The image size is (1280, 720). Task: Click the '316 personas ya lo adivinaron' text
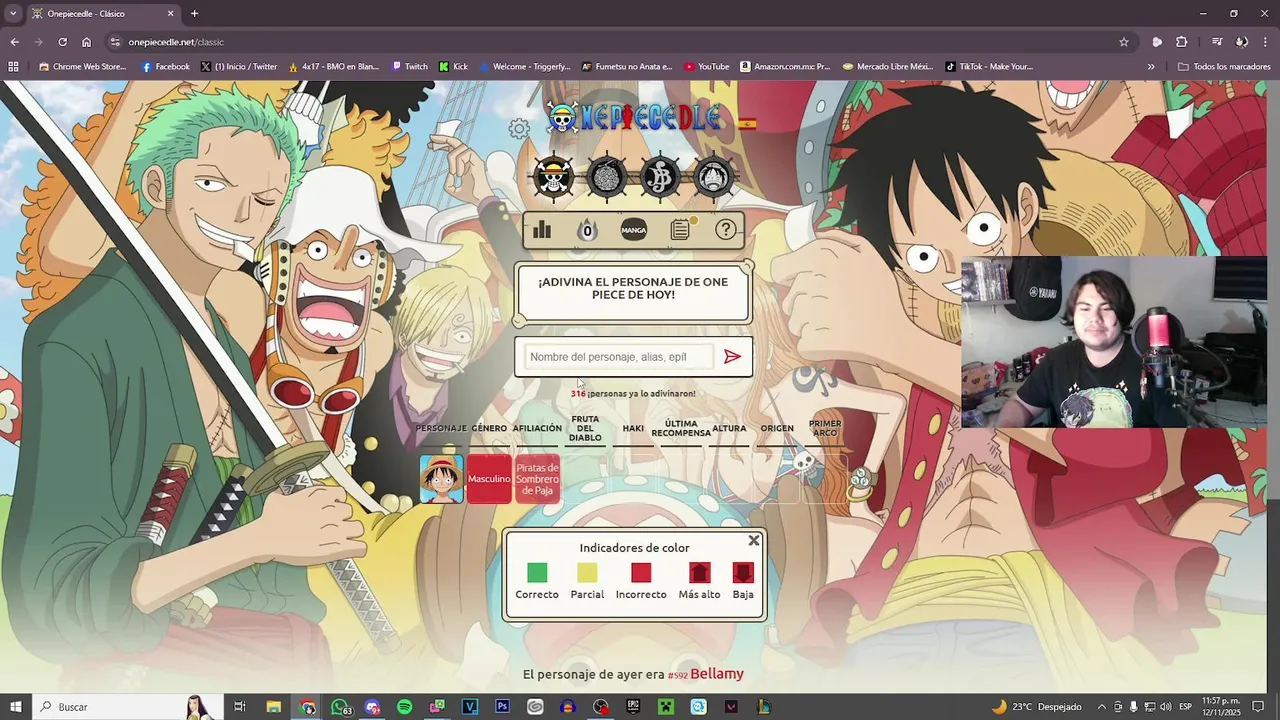click(x=633, y=394)
